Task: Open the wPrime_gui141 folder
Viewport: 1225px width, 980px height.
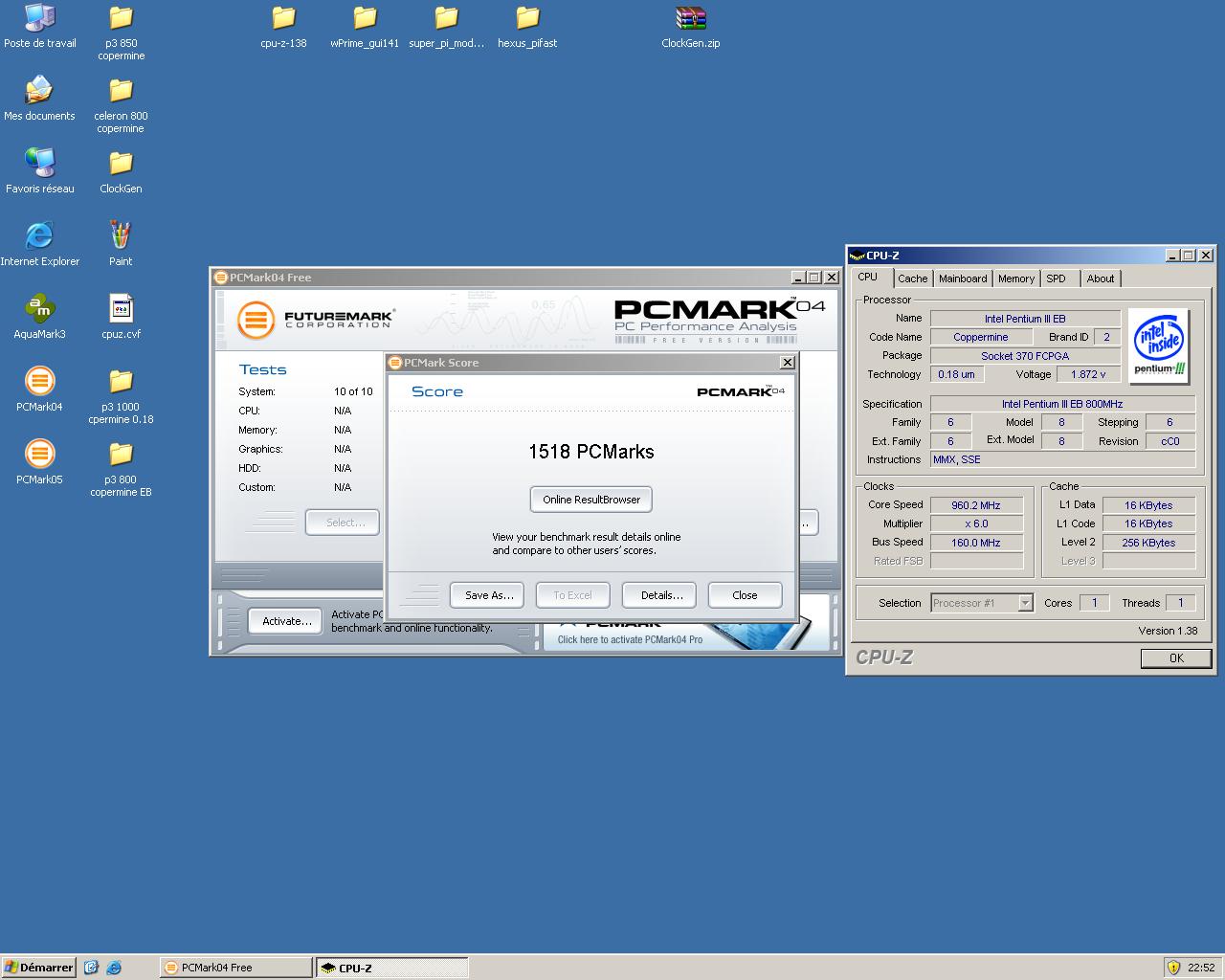Action: point(365,26)
